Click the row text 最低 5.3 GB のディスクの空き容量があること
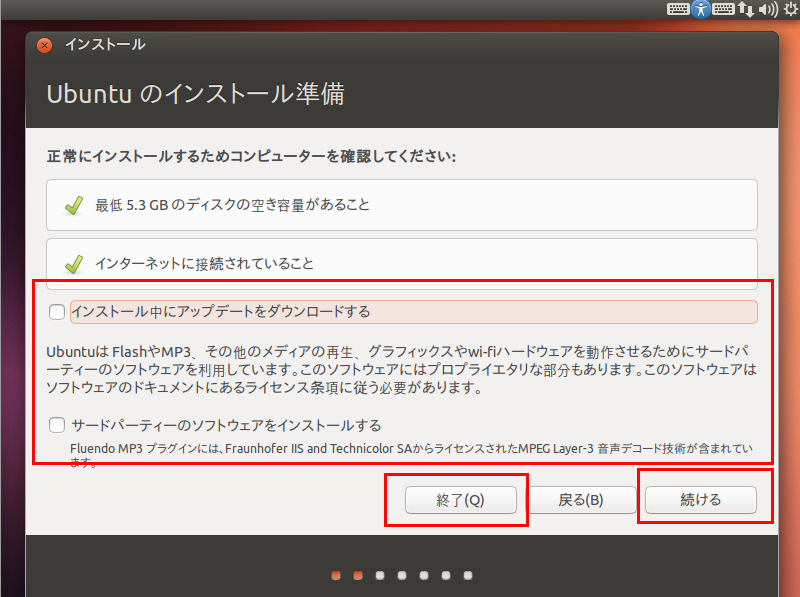Image resolution: width=800 pixels, height=597 pixels. [233, 205]
